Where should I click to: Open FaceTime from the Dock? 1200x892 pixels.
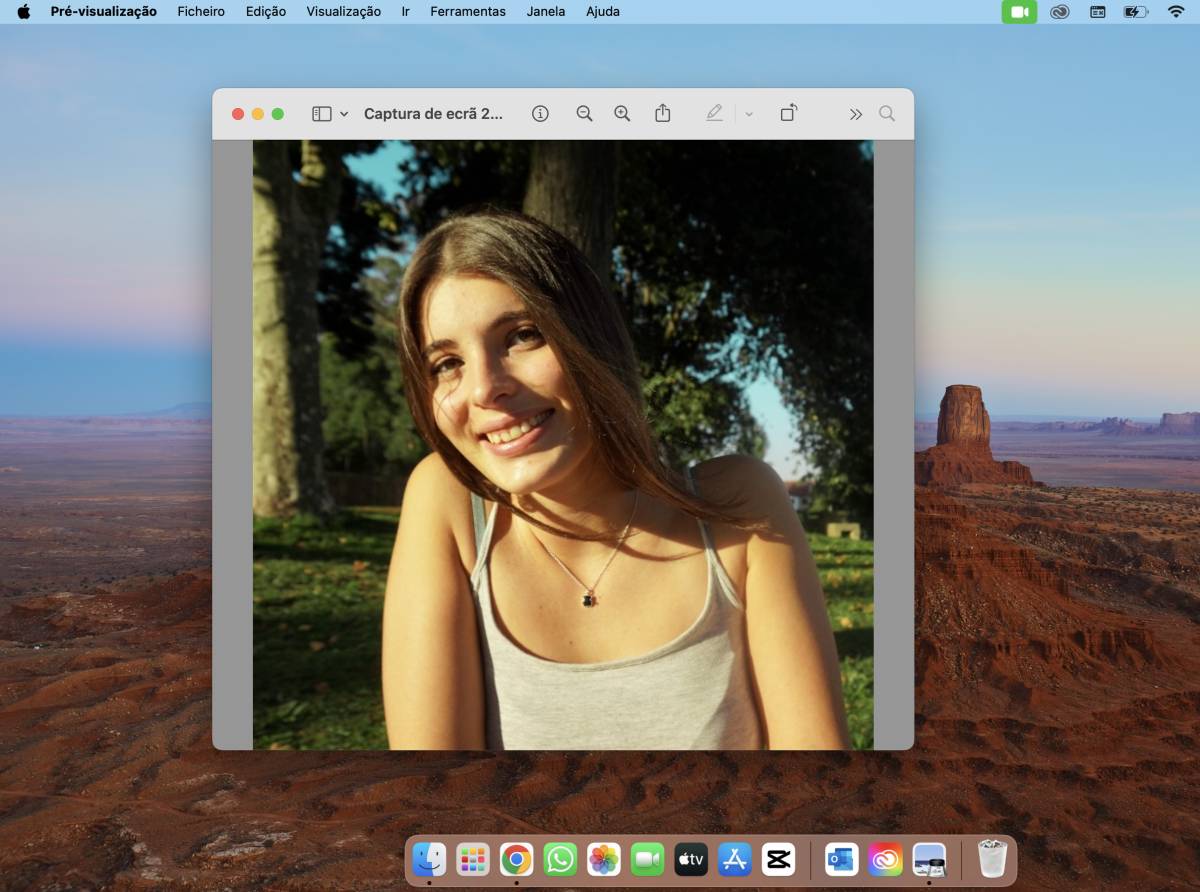click(x=648, y=859)
